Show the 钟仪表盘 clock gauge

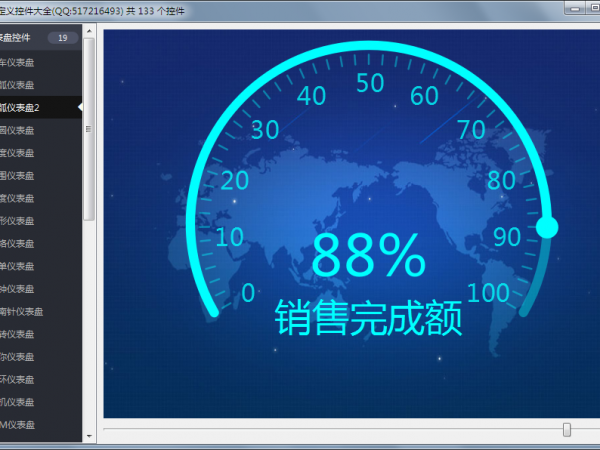(x=18, y=289)
